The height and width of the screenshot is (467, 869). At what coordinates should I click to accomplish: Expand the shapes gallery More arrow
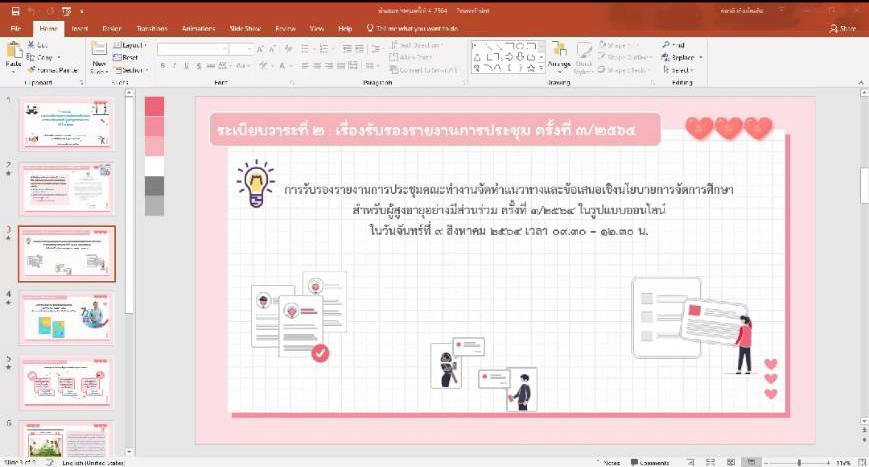coord(541,68)
